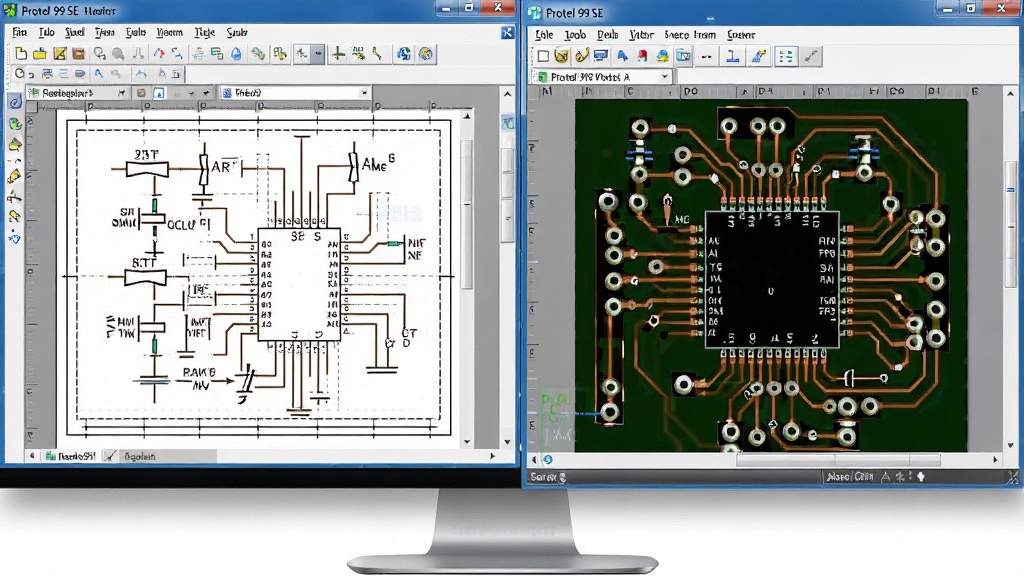Open the Protel 99 Model A combo box
Screen dimensions: 1024x576
(x=603, y=77)
